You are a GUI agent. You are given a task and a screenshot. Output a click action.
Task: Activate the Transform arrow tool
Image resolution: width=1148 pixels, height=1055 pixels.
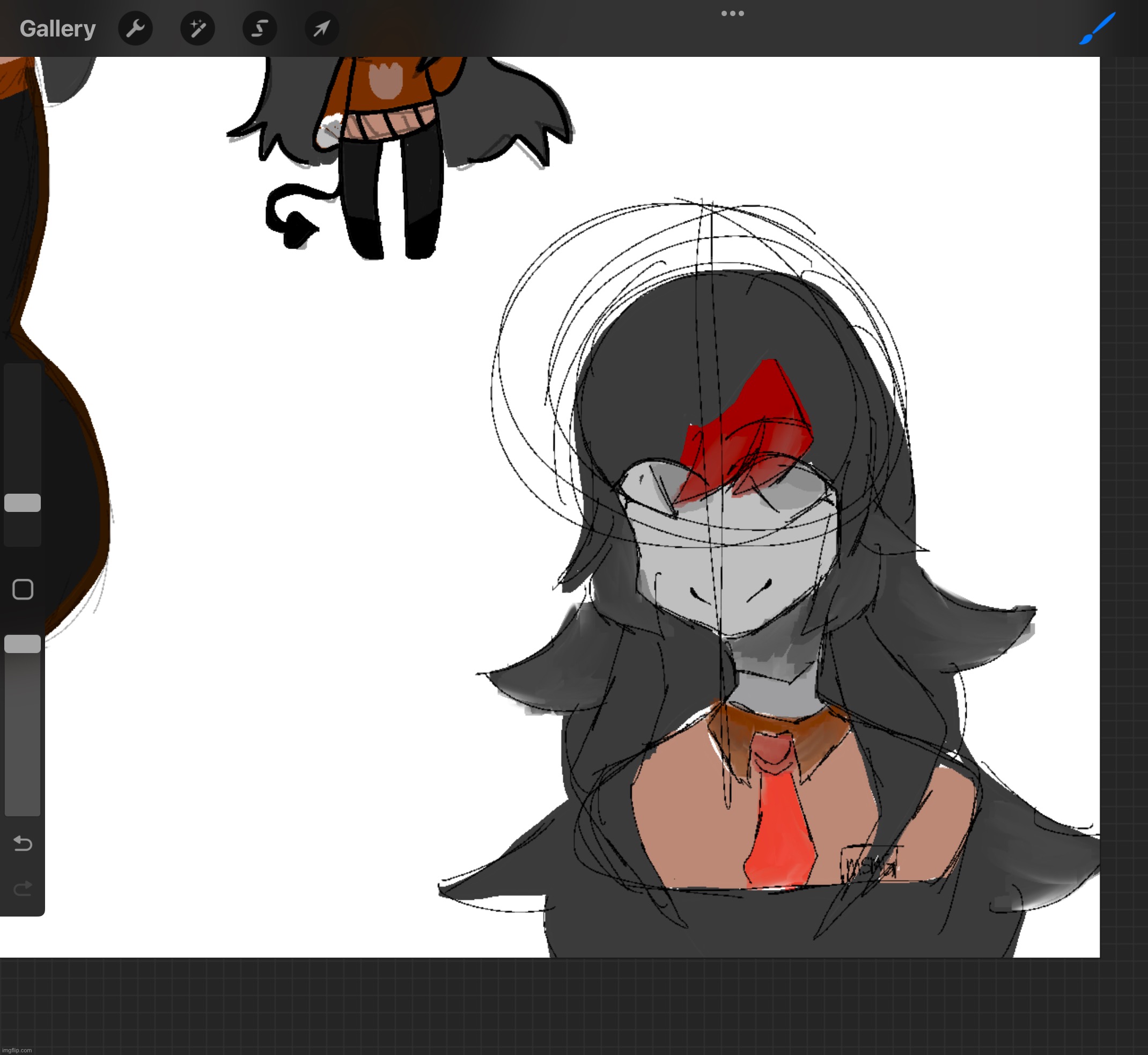tap(322, 28)
